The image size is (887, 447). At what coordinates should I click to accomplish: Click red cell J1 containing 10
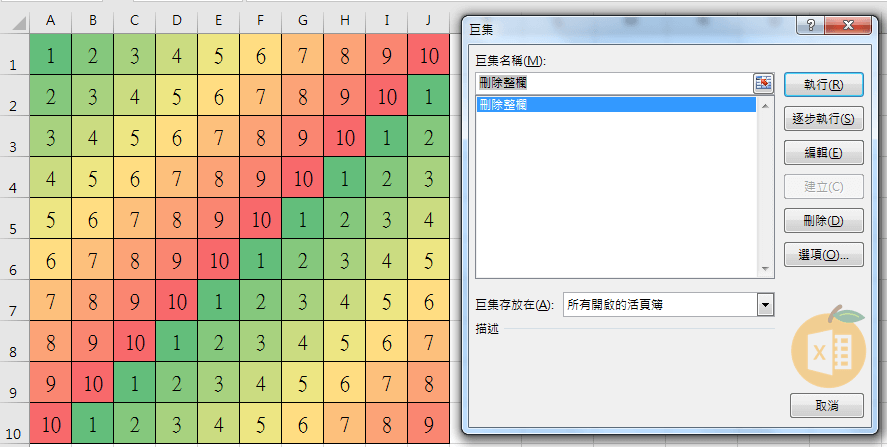pos(428,56)
